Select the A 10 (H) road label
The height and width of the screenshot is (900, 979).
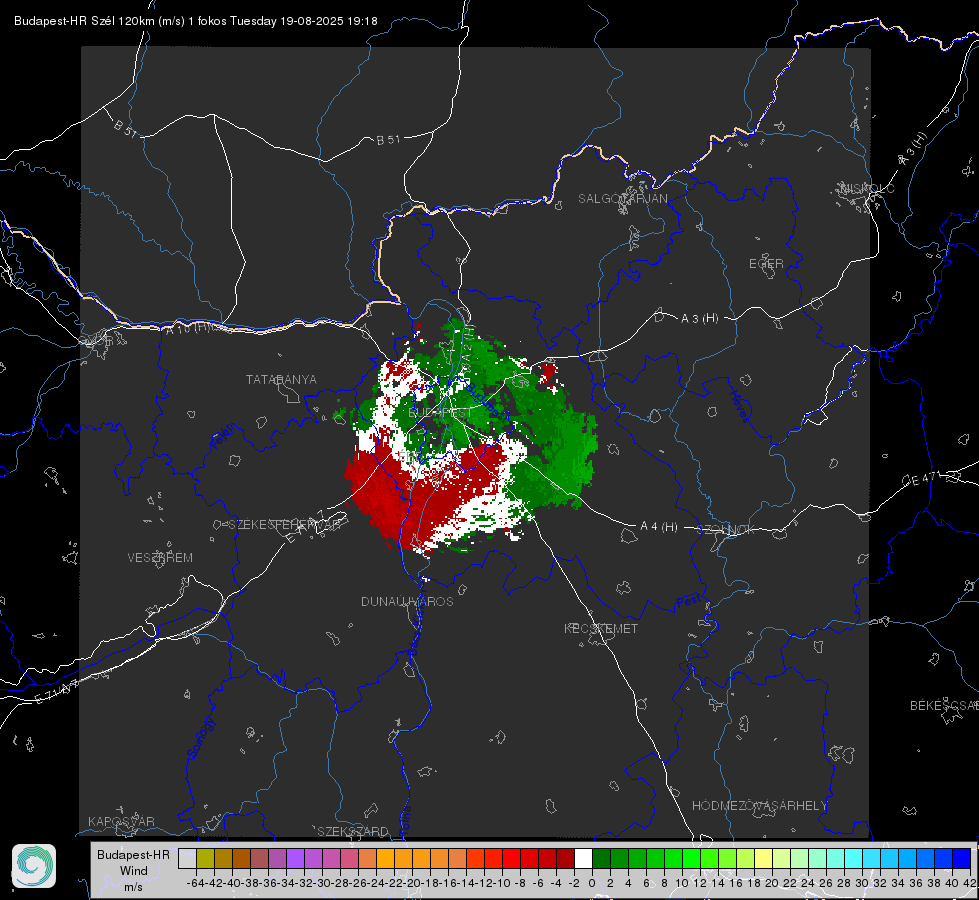189,329
